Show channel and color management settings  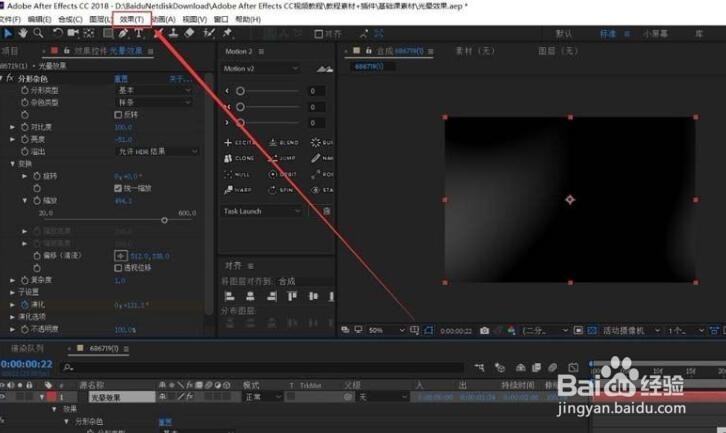[x=512, y=331]
